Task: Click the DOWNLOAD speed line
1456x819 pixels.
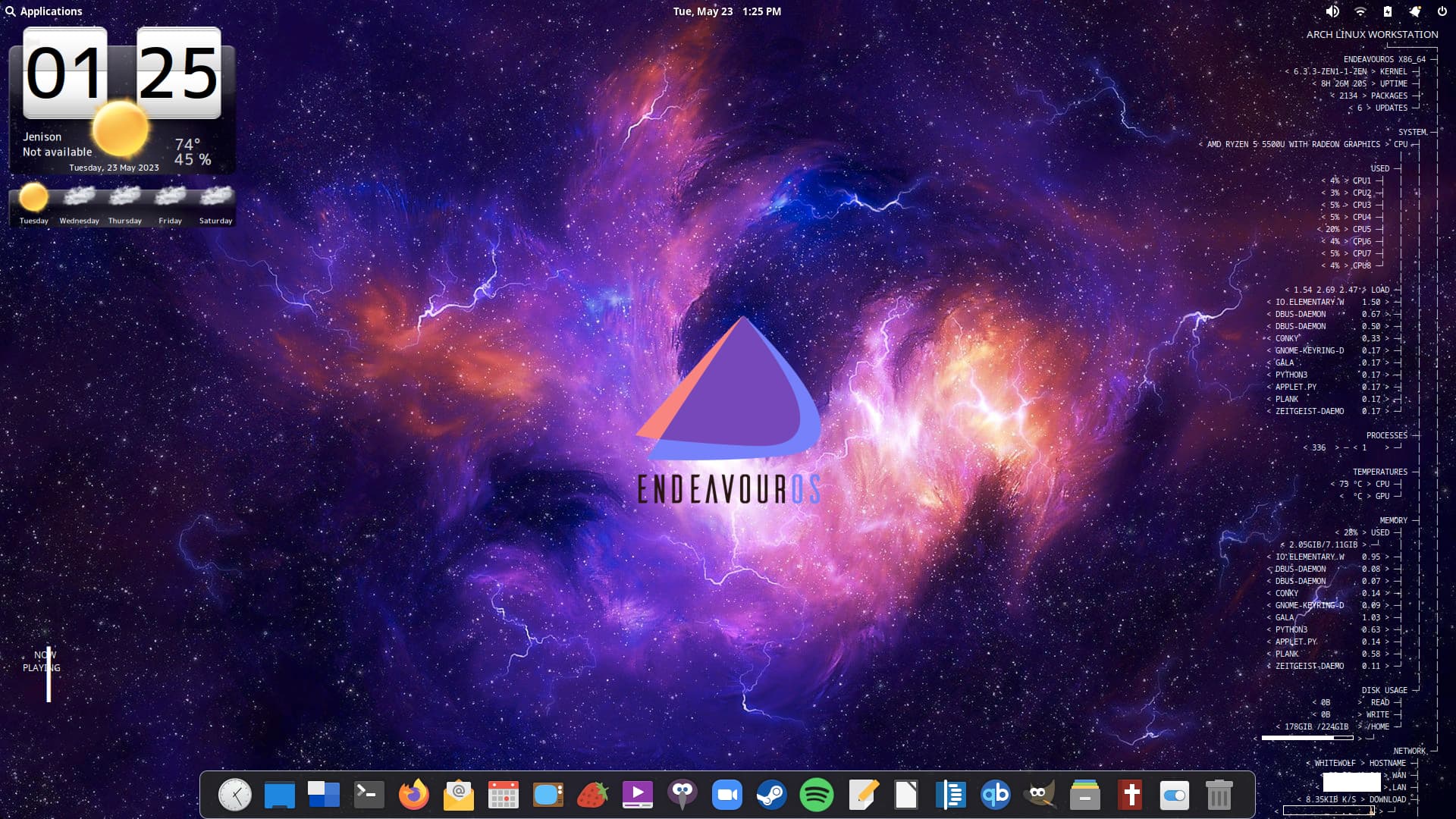Action: [x=1351, y=799]
